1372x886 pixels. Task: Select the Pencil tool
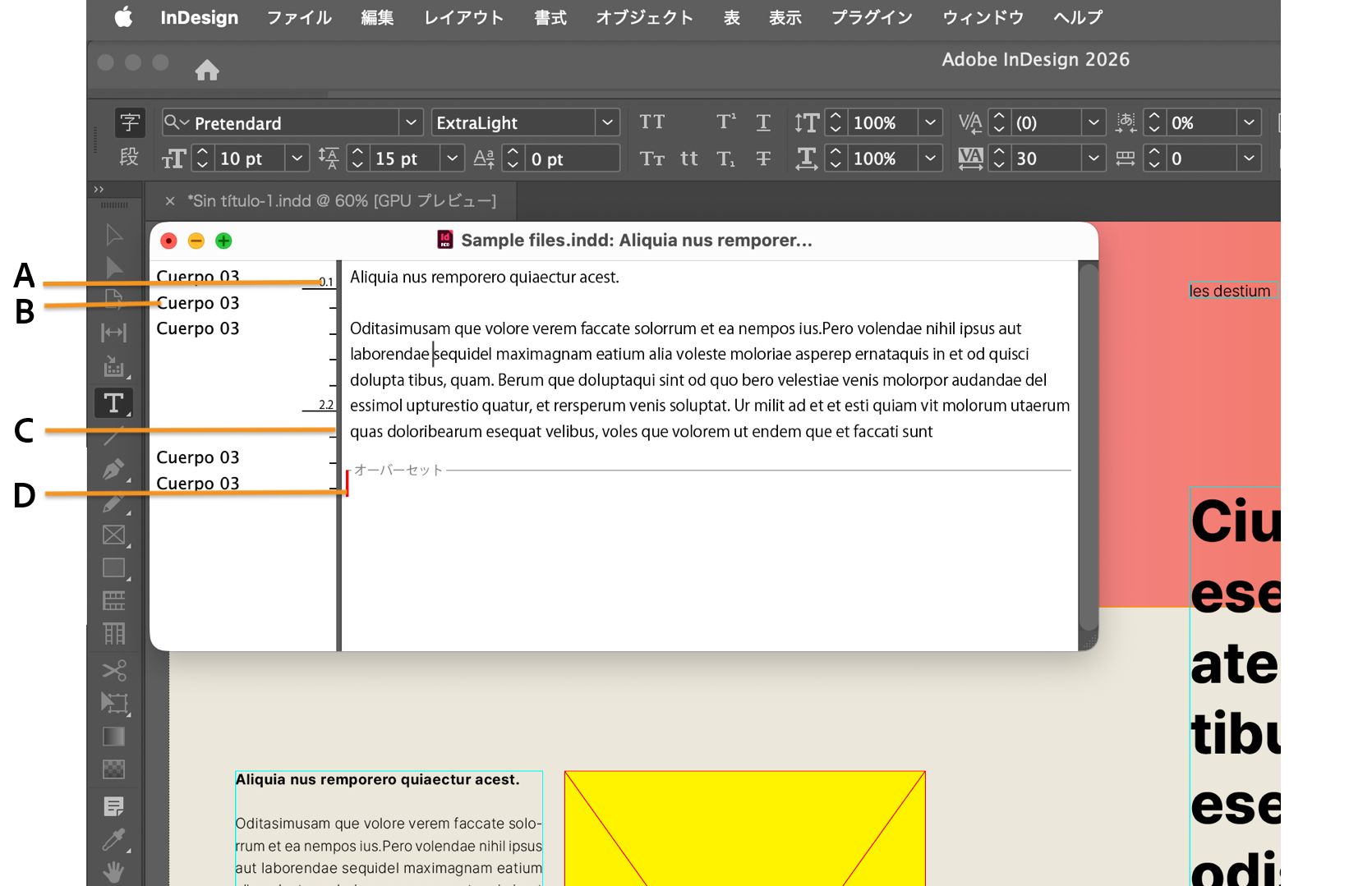(x=113, y=502)
